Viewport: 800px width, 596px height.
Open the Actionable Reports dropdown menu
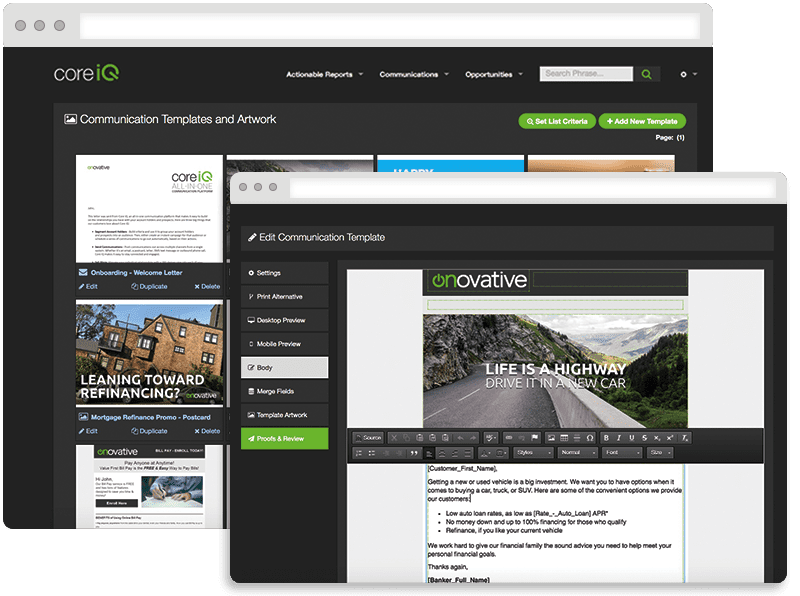click(324, 74)
